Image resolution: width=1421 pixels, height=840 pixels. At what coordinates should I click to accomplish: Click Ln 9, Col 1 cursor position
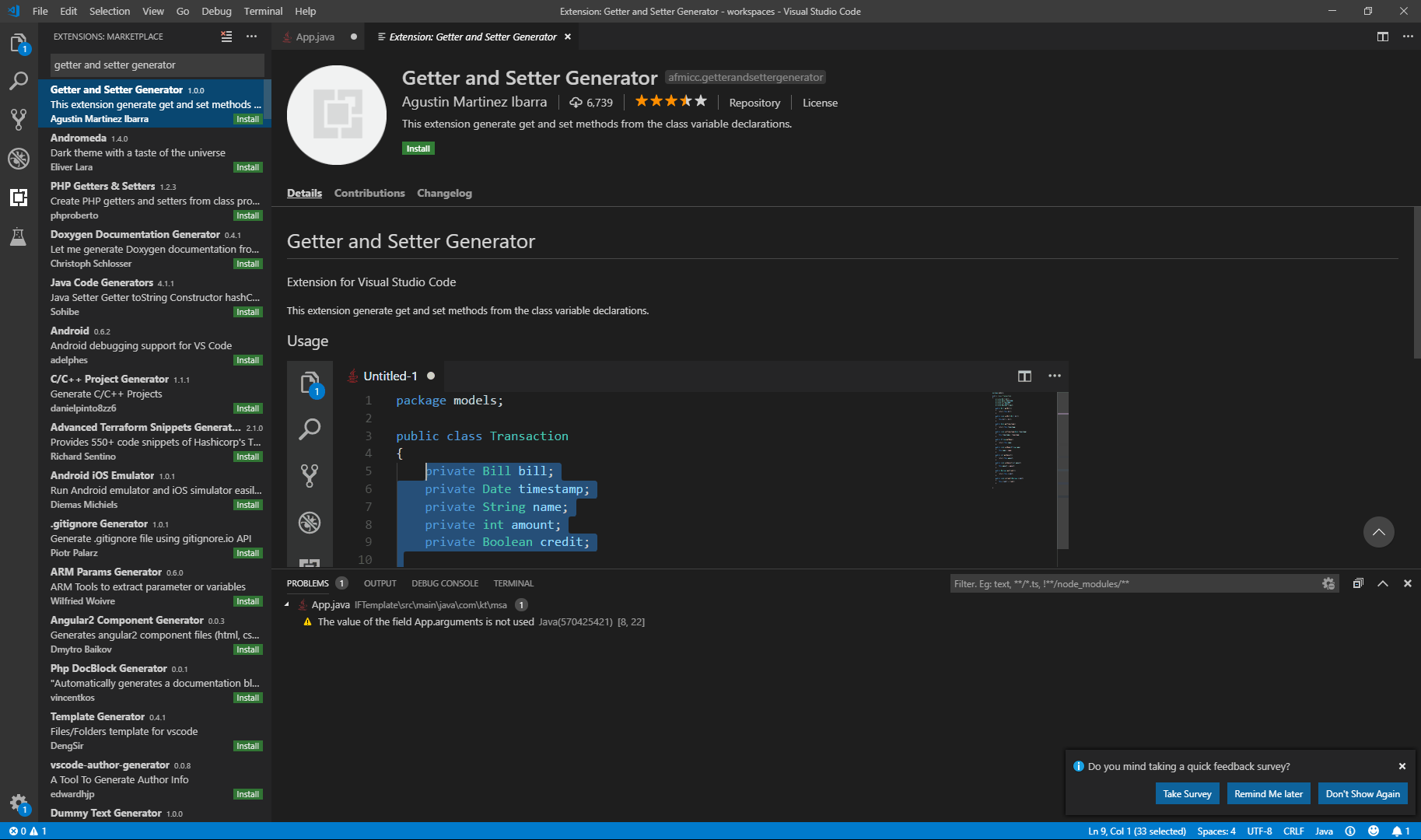click(x=1137, y=831)
